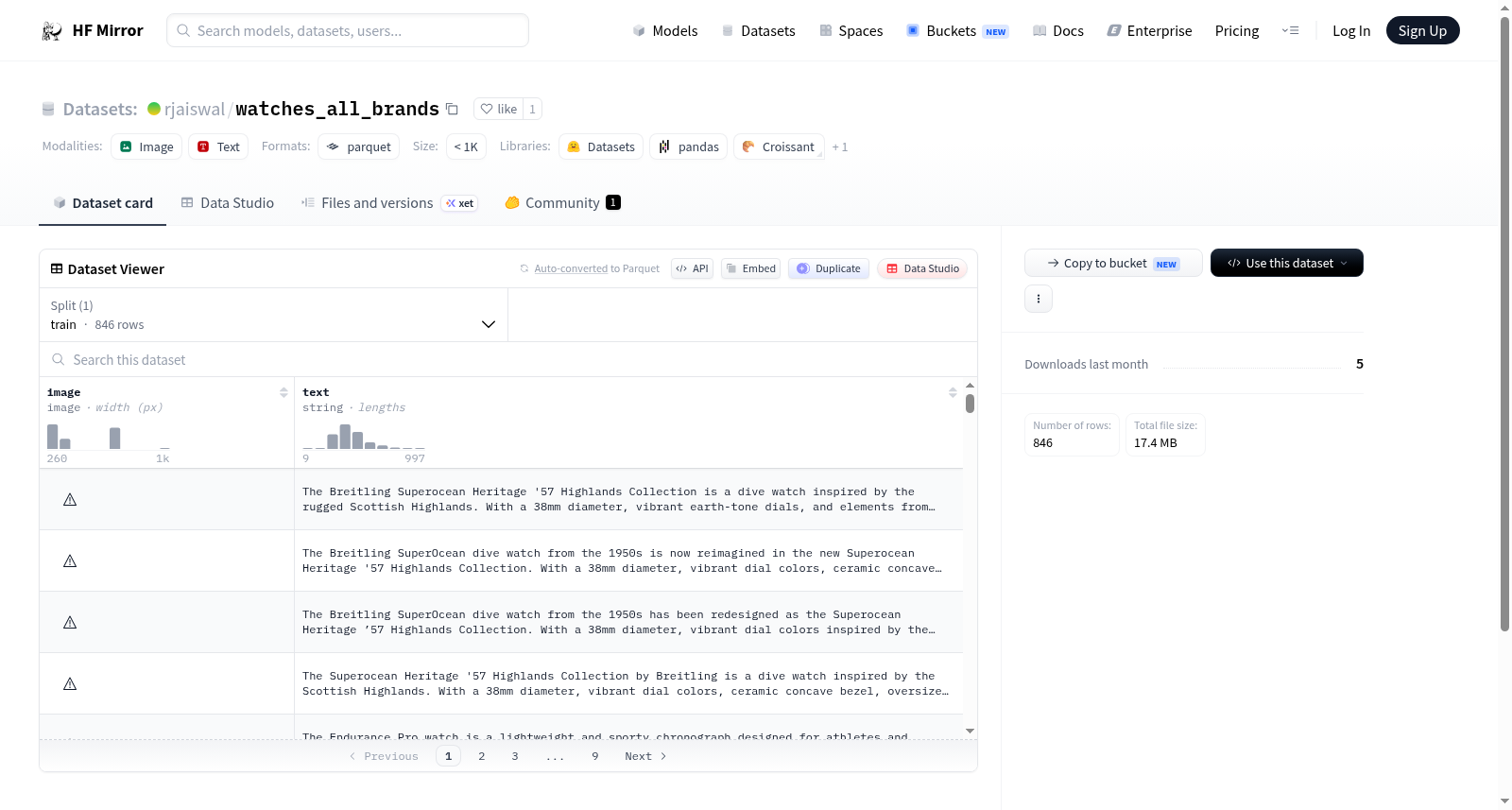Open Datasets in the top navigation

pos(758,31)
